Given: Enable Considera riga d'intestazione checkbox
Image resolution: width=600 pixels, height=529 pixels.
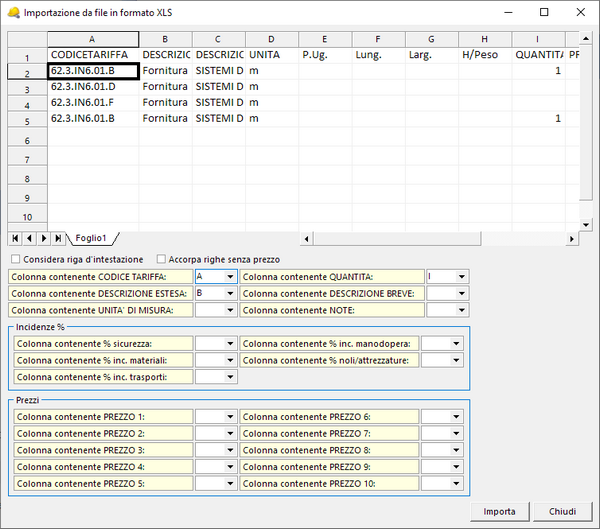Looking at the screenshot, I should [15, 259].
